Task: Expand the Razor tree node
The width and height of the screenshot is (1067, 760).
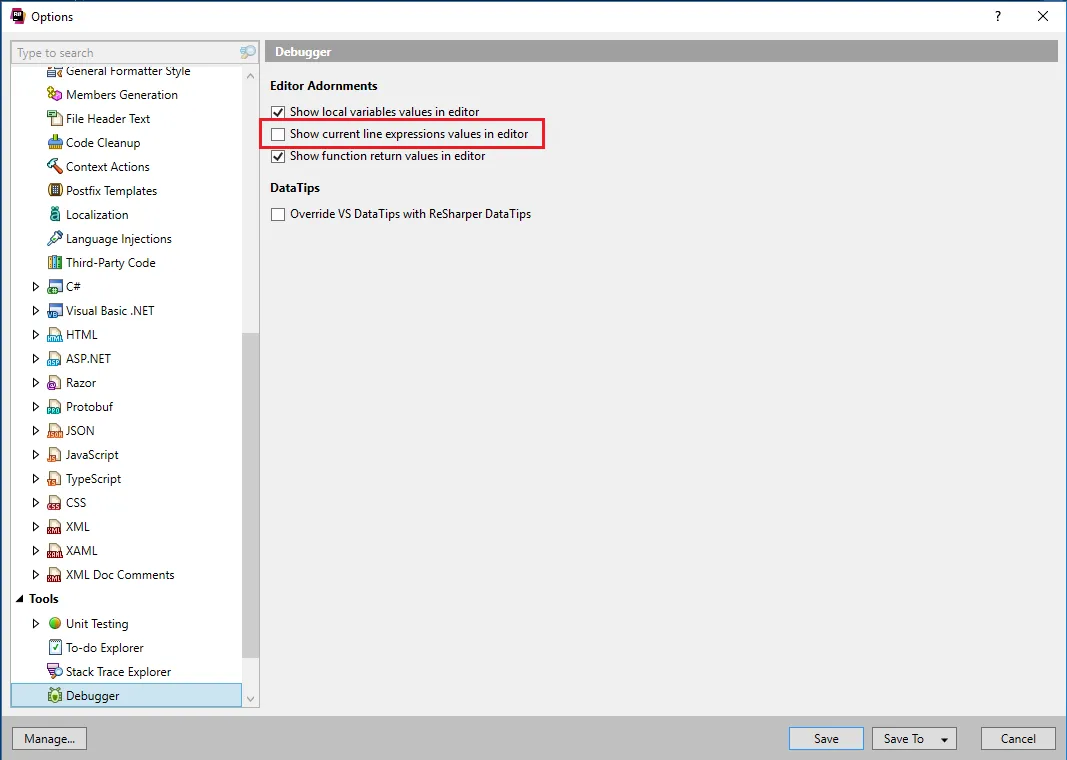Action: (x=35, y=382)
